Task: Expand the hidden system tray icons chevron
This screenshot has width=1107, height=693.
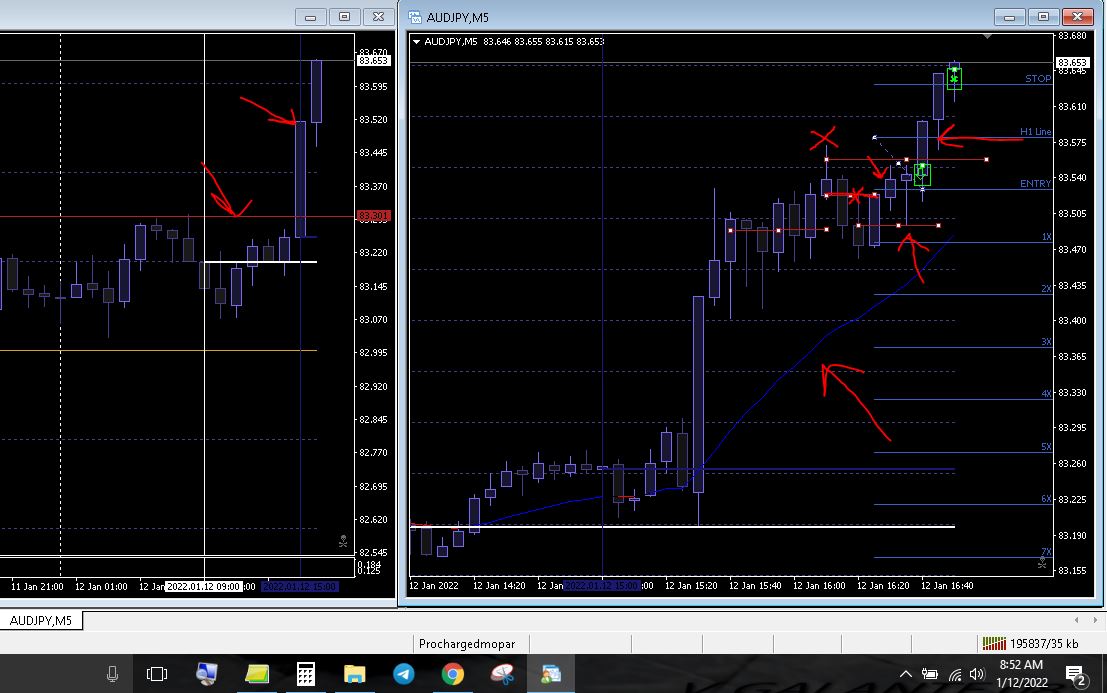Action: point(906,675)
